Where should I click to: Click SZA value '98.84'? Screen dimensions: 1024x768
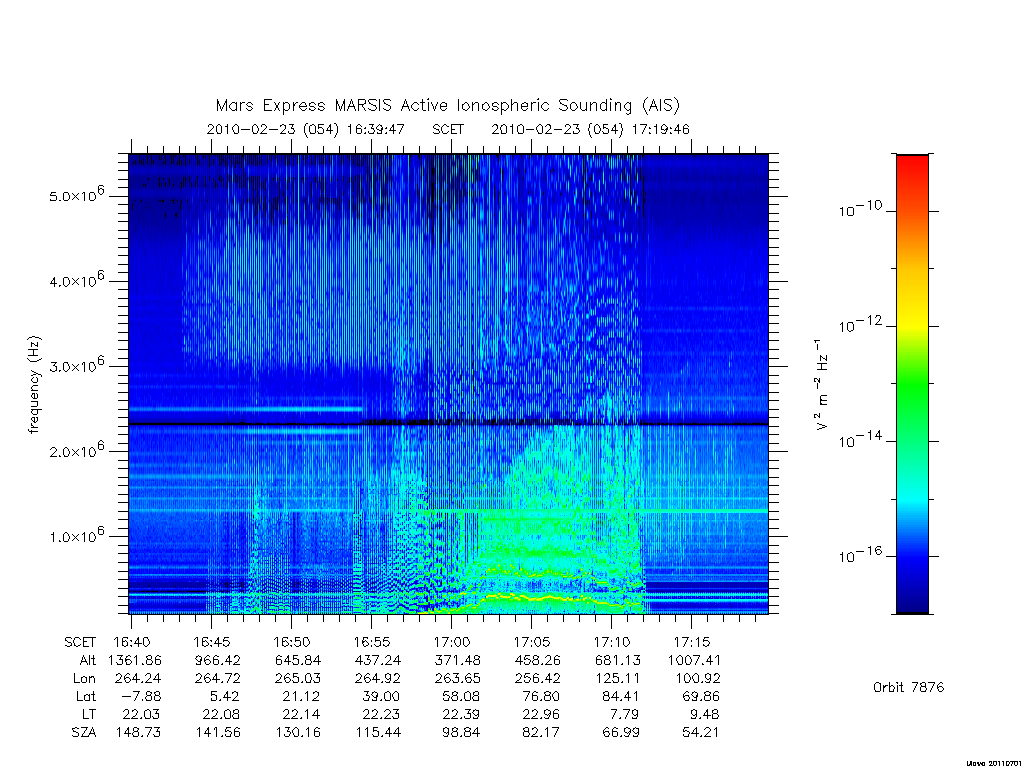(460, 733)
